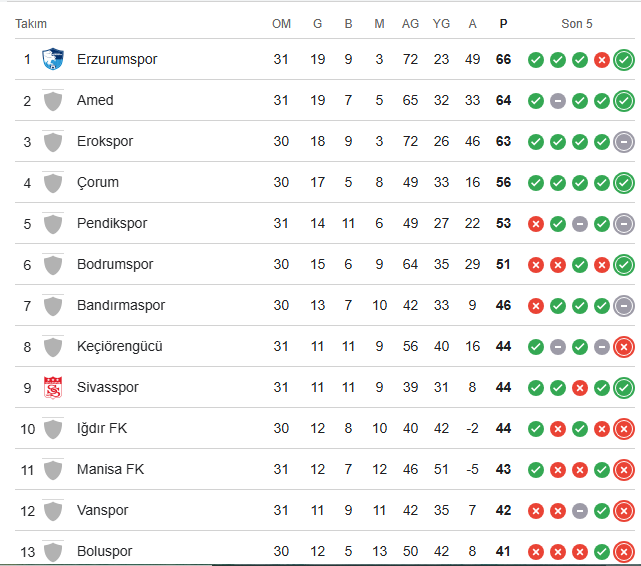Open the Erzurumspor team link
This screenshot has height=566, width=641.
coord(117,60)
